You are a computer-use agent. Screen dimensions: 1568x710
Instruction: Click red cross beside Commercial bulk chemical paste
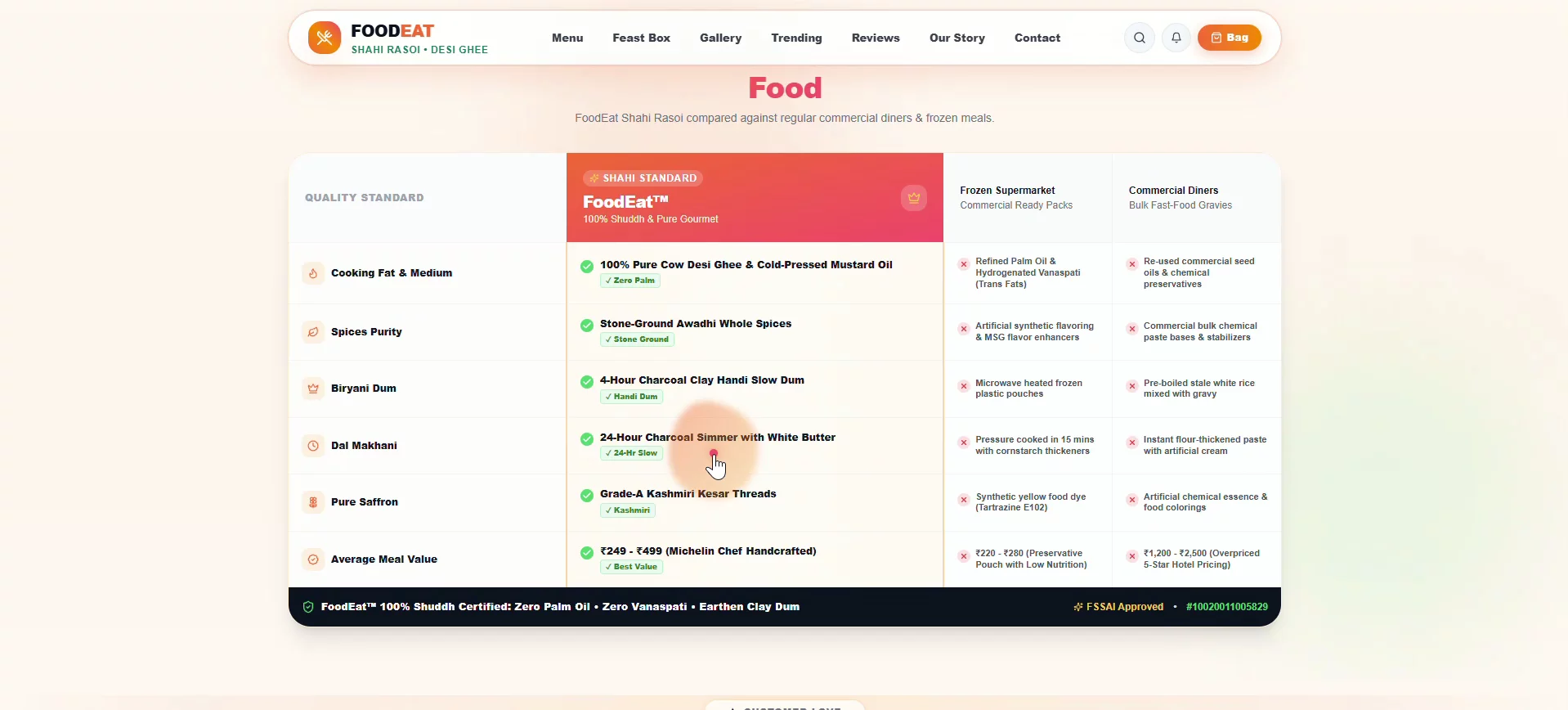click(x=1132, y=329)
